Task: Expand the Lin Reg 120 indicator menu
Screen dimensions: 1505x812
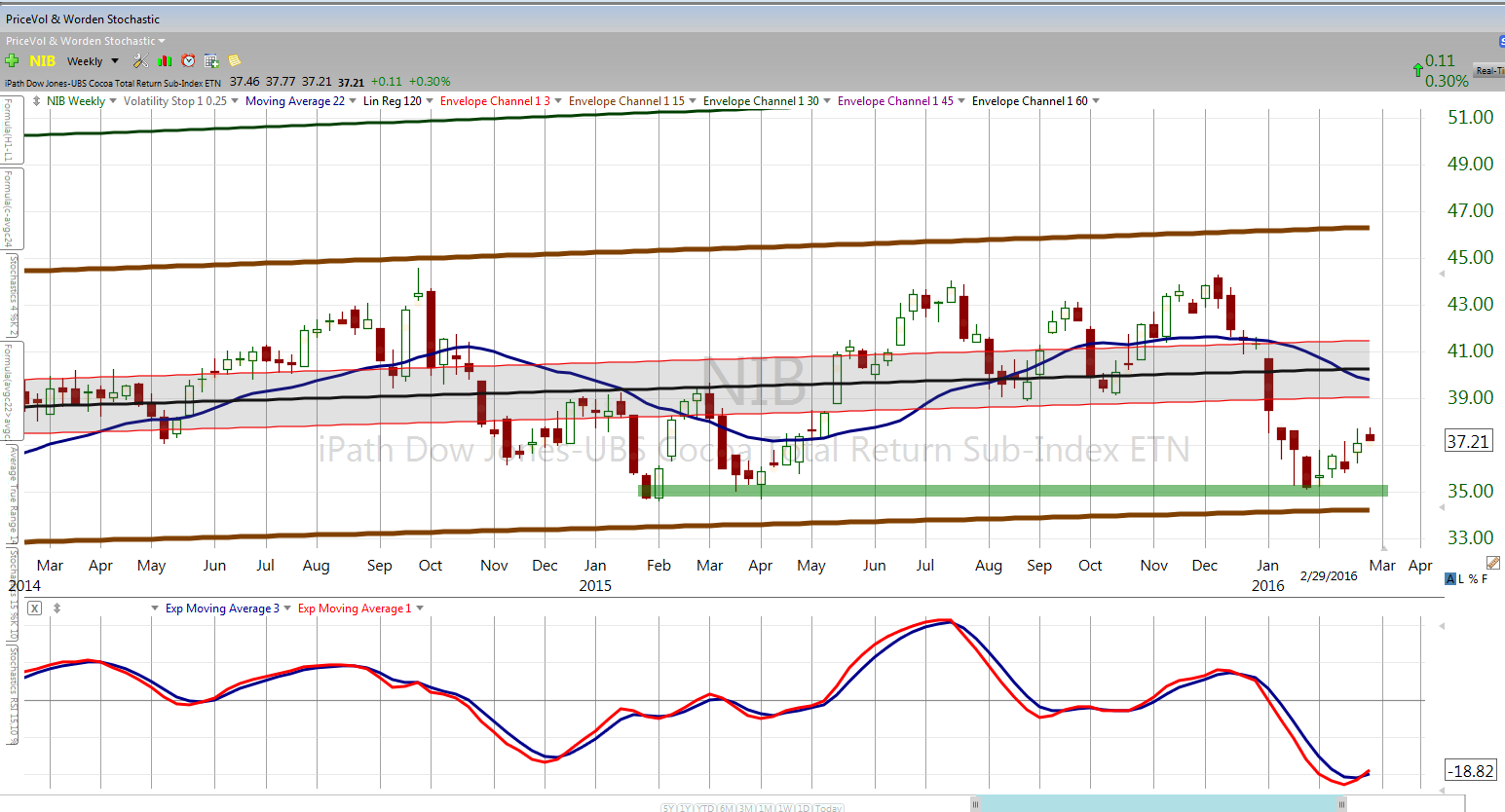Action: pos(430,101)
